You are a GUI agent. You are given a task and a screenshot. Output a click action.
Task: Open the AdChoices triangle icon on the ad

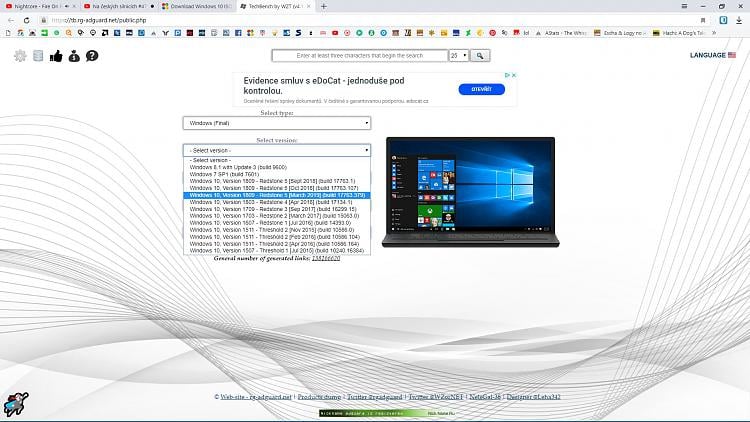tap(507, 75)
